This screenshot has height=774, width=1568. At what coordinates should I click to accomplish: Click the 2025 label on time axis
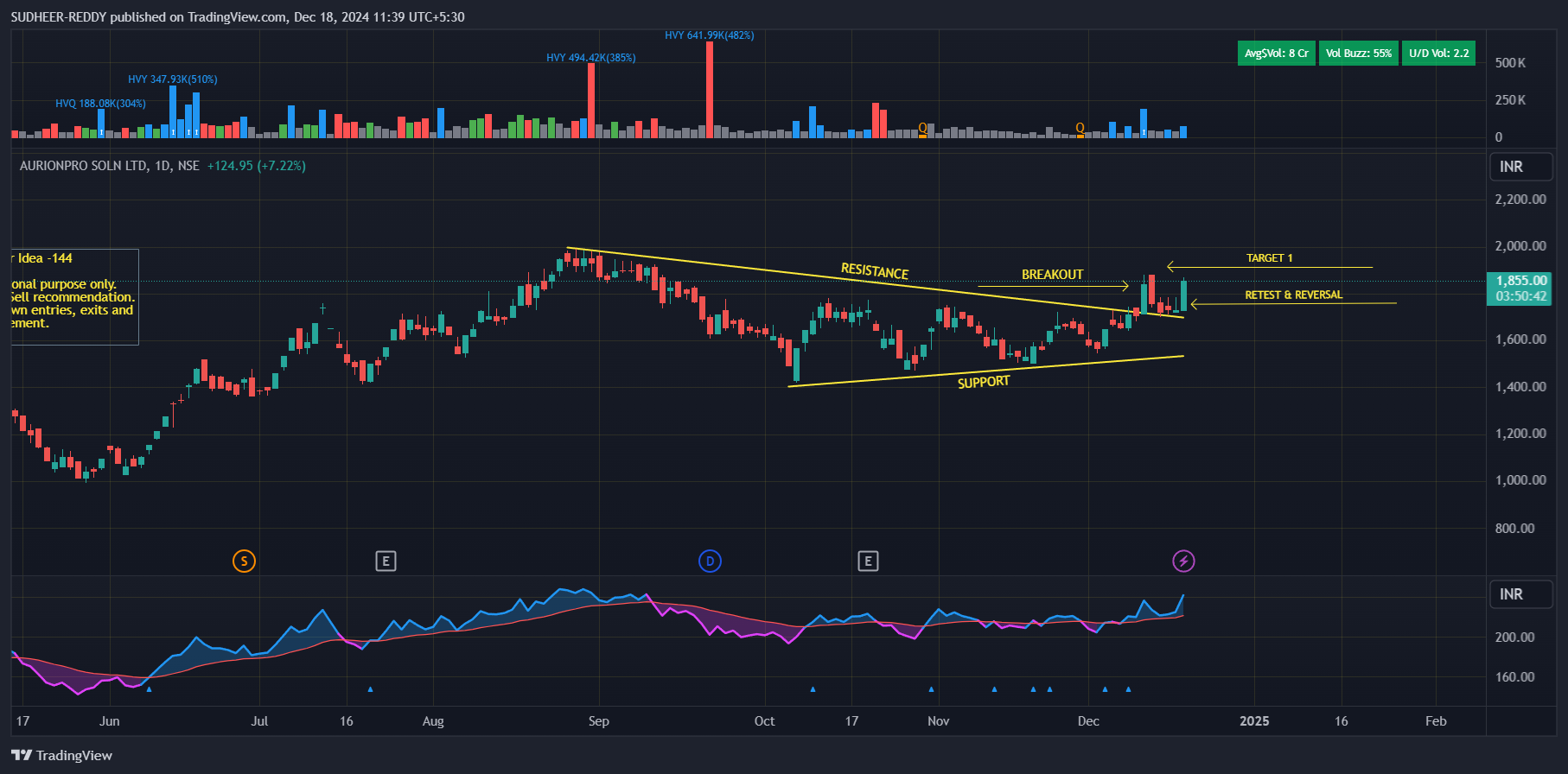coord(1254,721)
